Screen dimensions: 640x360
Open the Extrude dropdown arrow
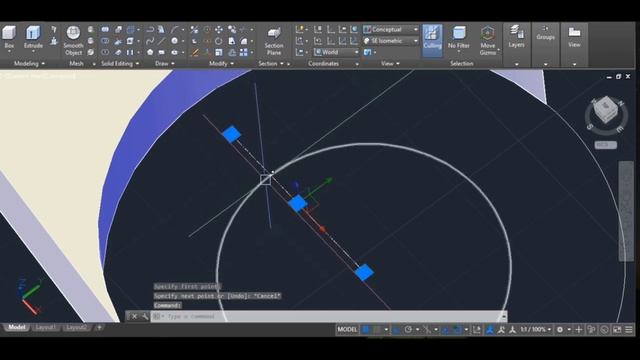[x=33, y=51]
